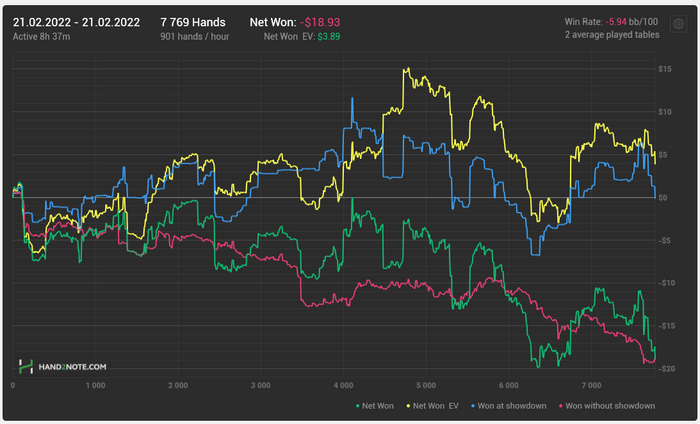
Task: Open graph settings gear icon
Action: point(678,25)
